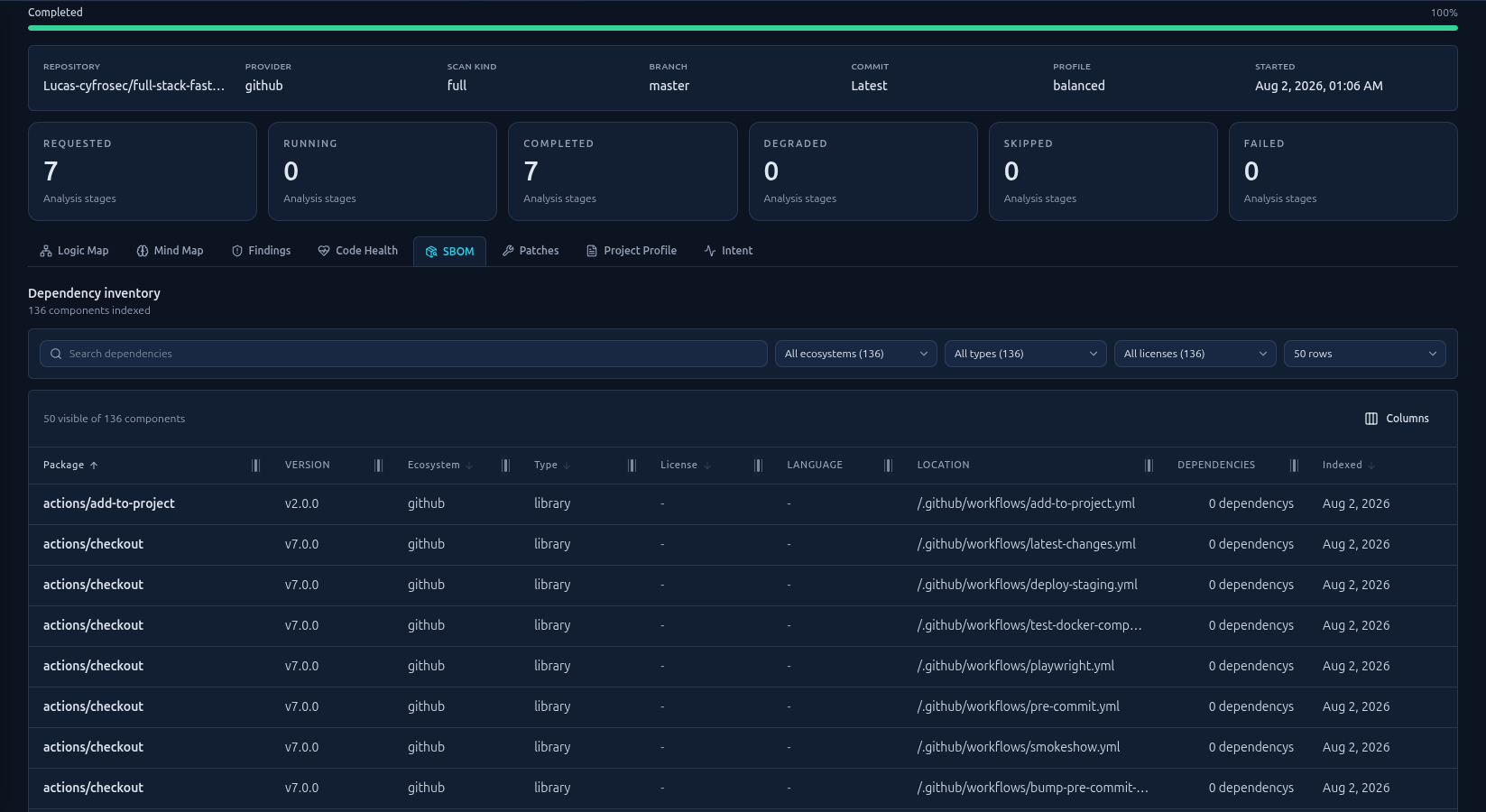Click the Failed analysis stages card

pos(1343,171)
